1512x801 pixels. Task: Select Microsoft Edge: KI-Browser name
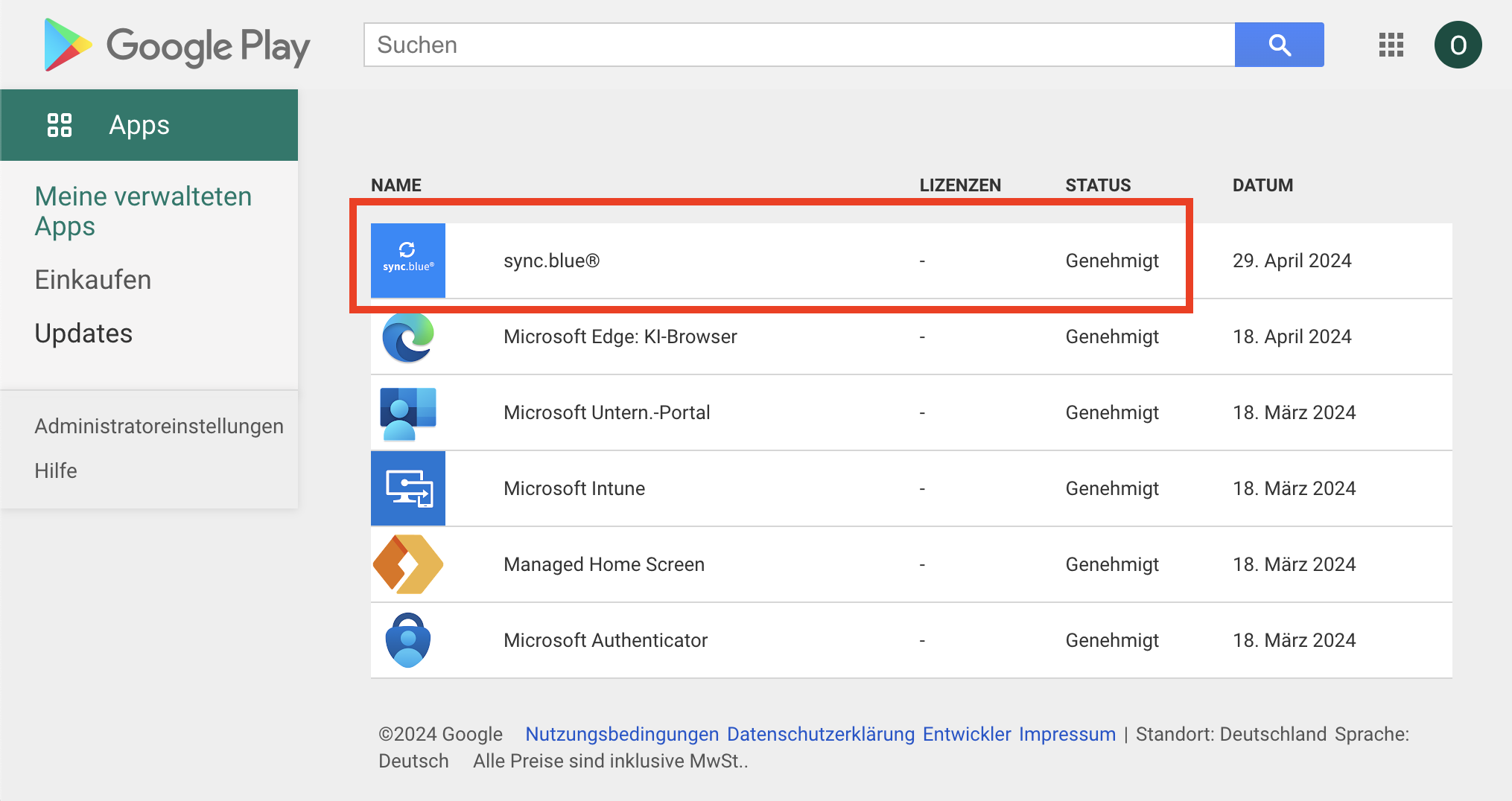620,336
